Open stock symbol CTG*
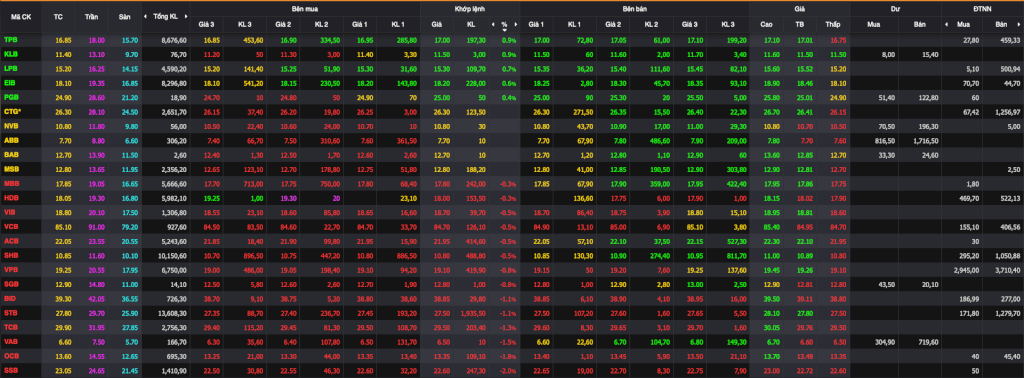 point(12,112)
